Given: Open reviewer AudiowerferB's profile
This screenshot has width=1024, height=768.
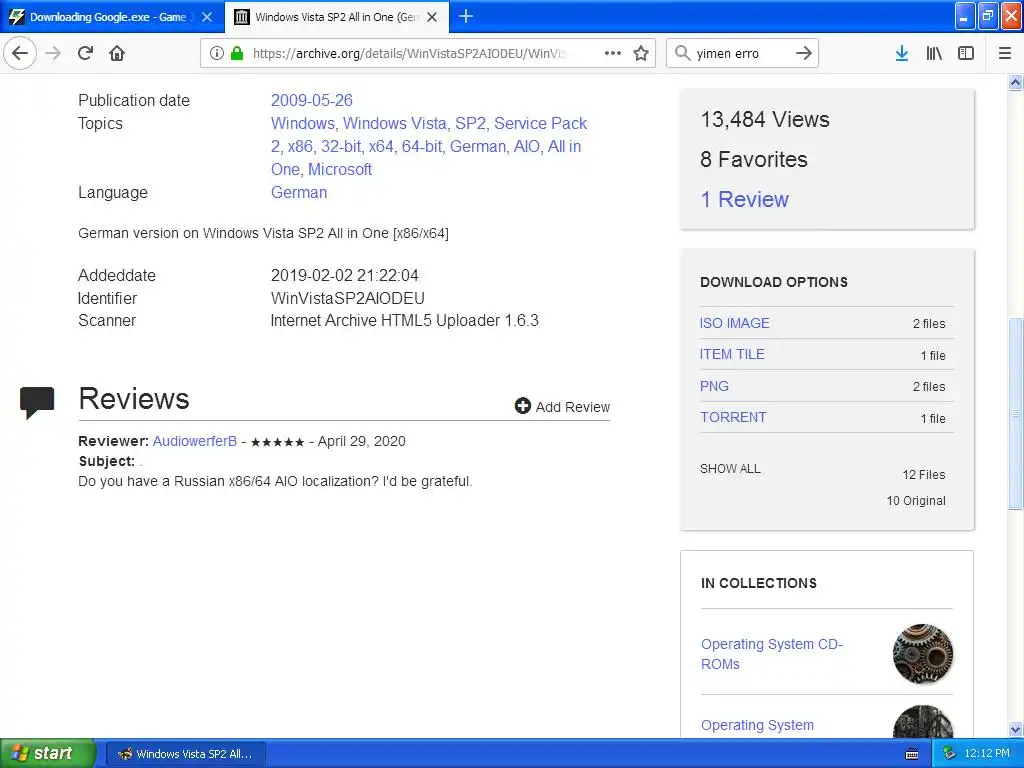Looking at the screenshot, I should pyautogui.click(x=195, y=441).
